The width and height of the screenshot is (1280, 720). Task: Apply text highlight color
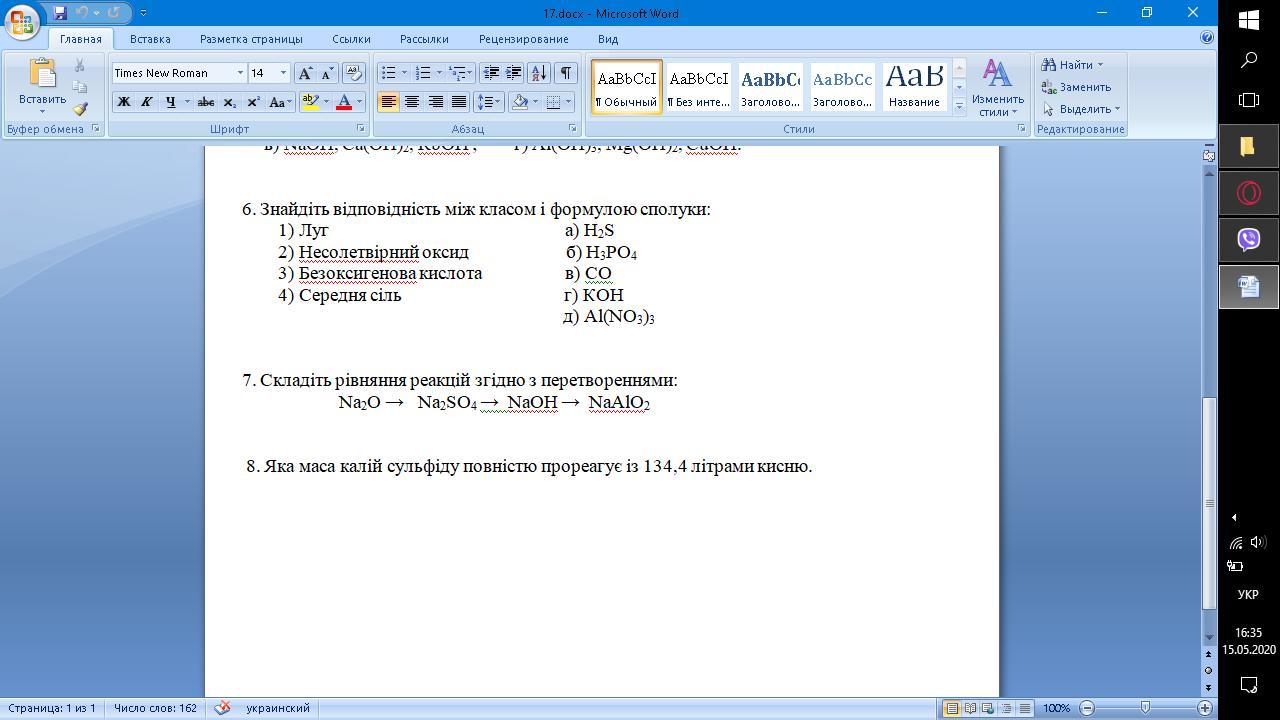310,102
